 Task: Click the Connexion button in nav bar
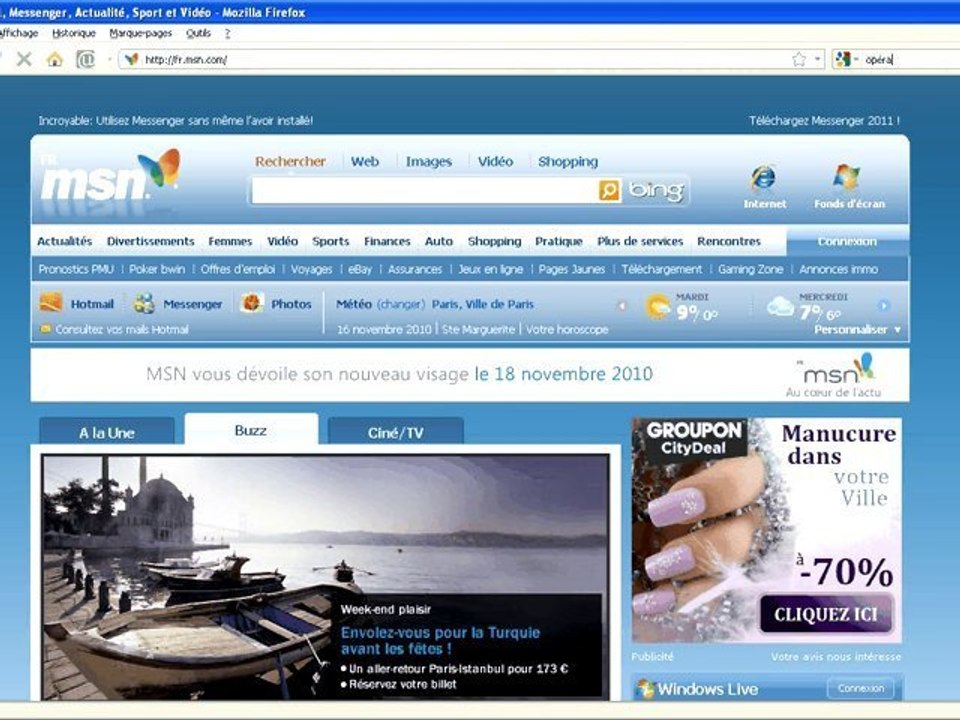(x=847, y=241)
